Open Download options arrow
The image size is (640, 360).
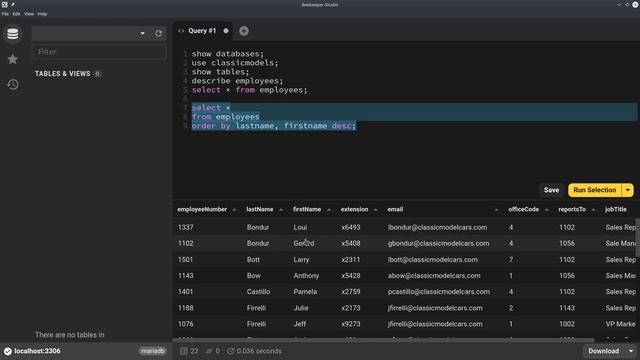[x=631, y=351]
